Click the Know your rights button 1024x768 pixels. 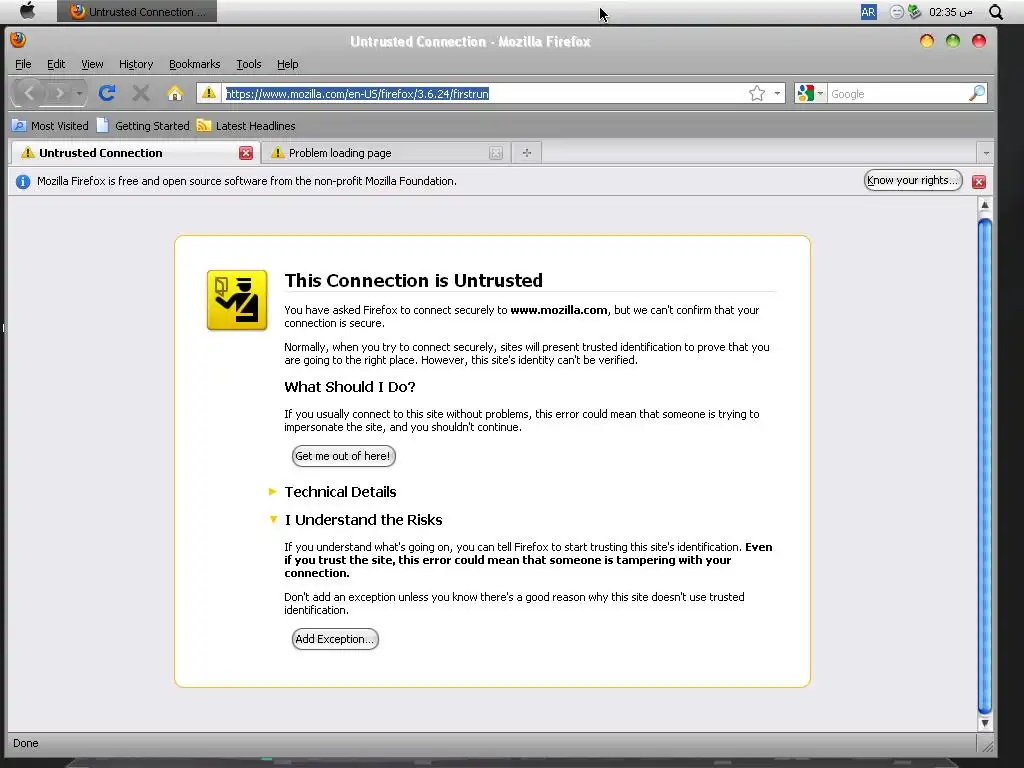point(912,180)
